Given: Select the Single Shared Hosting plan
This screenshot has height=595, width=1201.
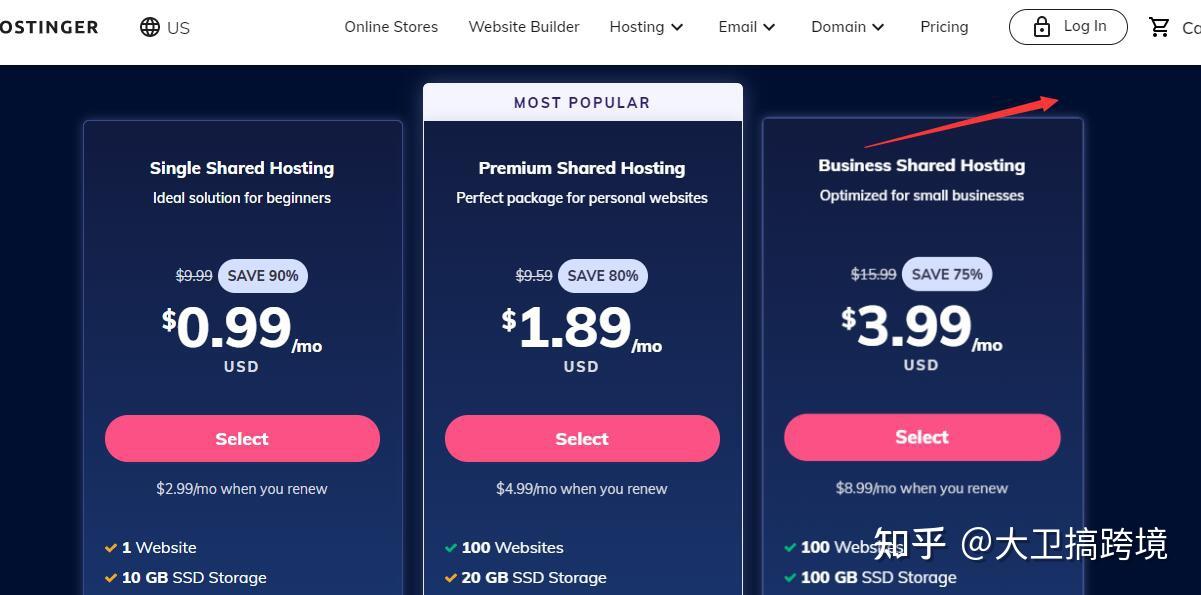Looking at the screenshot, I should (242, 439).
